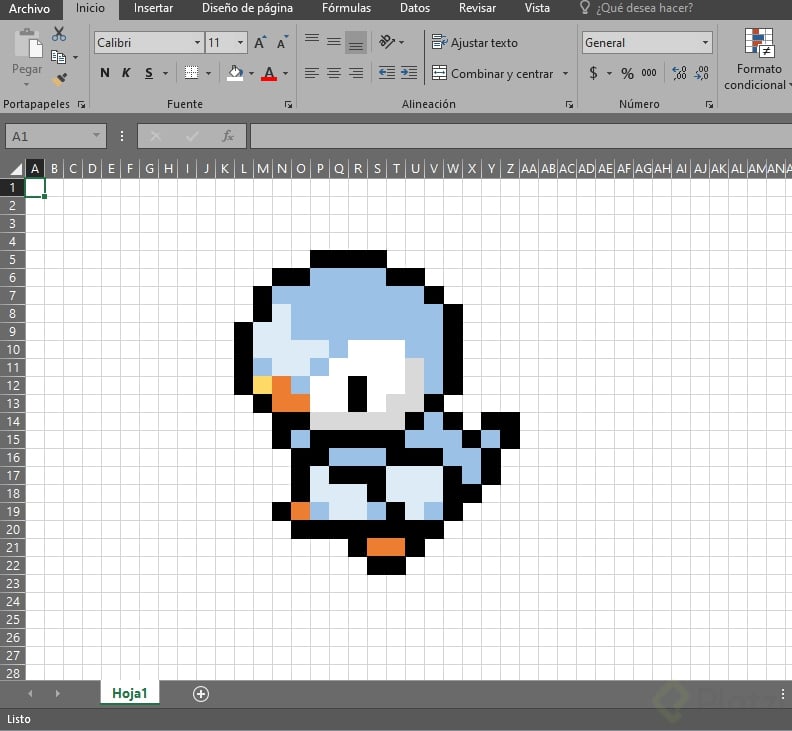Open the Archivo menu
Image resolution: width=792 pixels, height=731 pixels.
[x=29, y=9]
